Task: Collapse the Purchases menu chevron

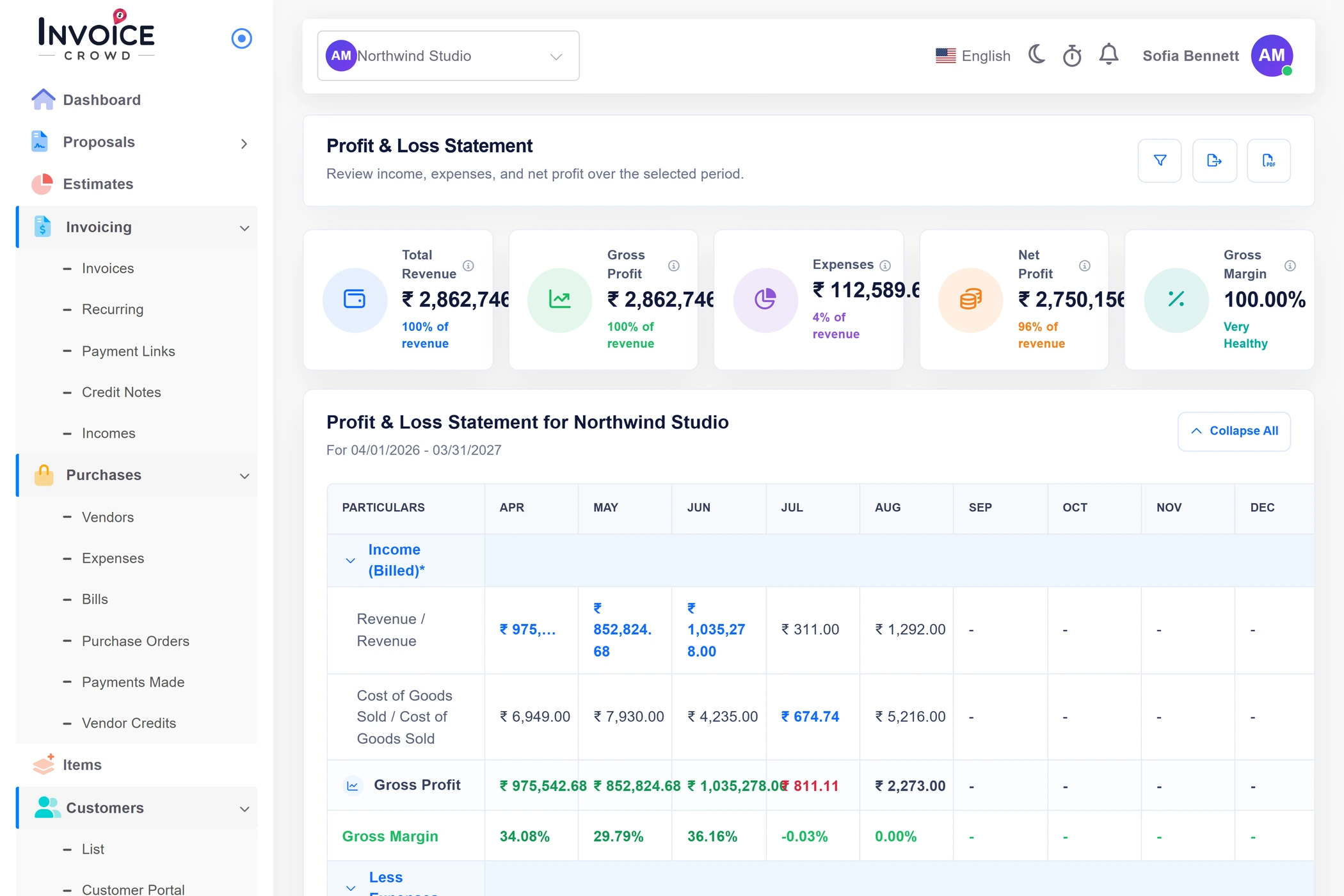Action: click(244, 476)
